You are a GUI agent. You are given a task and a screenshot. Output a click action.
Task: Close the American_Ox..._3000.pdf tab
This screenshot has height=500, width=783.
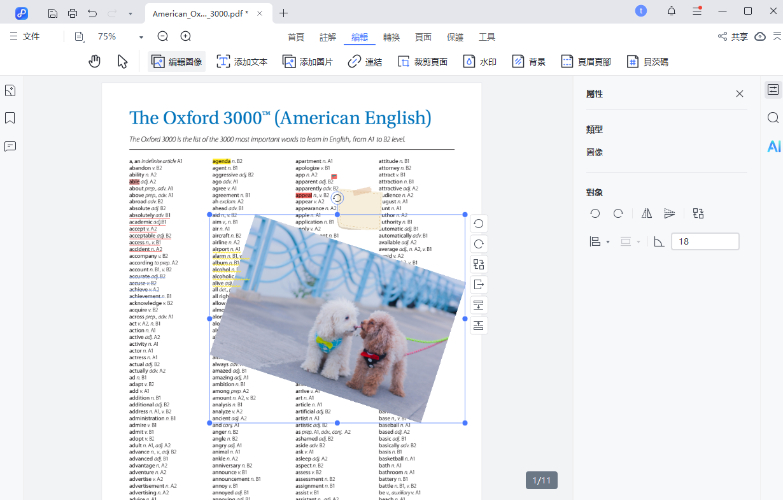tap(260, 13)
